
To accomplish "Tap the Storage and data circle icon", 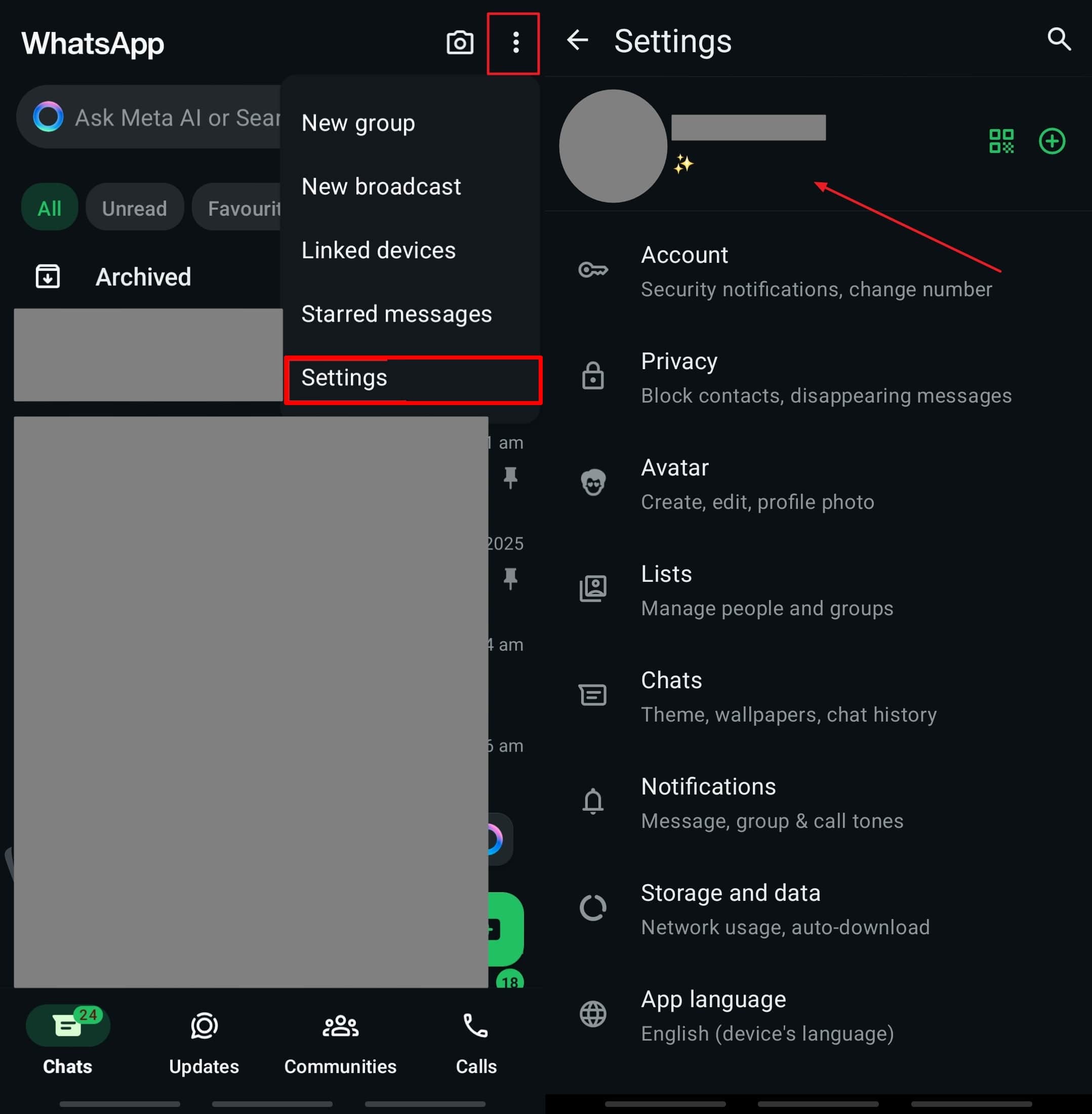I will pos(593,907).
